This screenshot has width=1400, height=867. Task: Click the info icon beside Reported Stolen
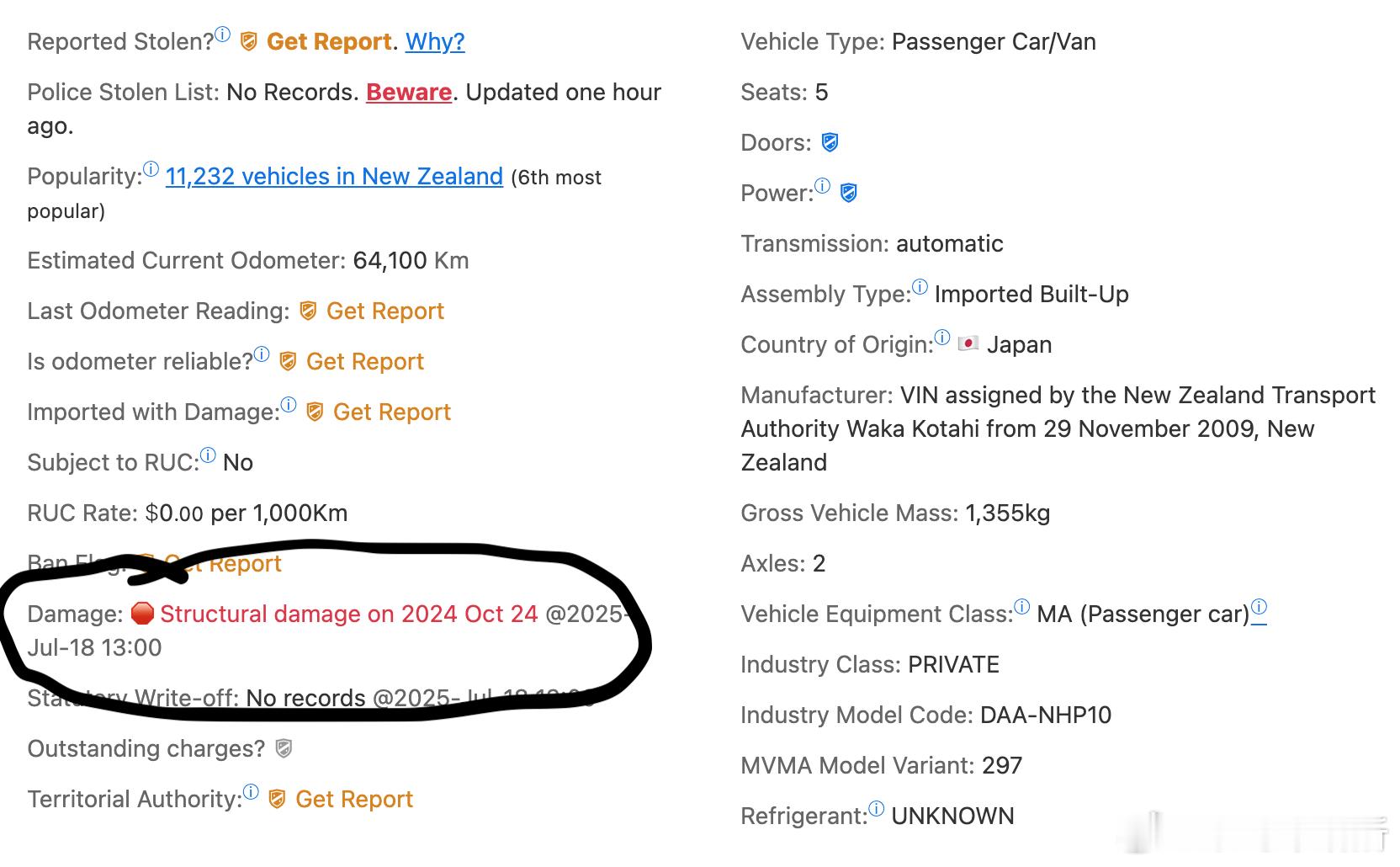click(x=222, y=35)
